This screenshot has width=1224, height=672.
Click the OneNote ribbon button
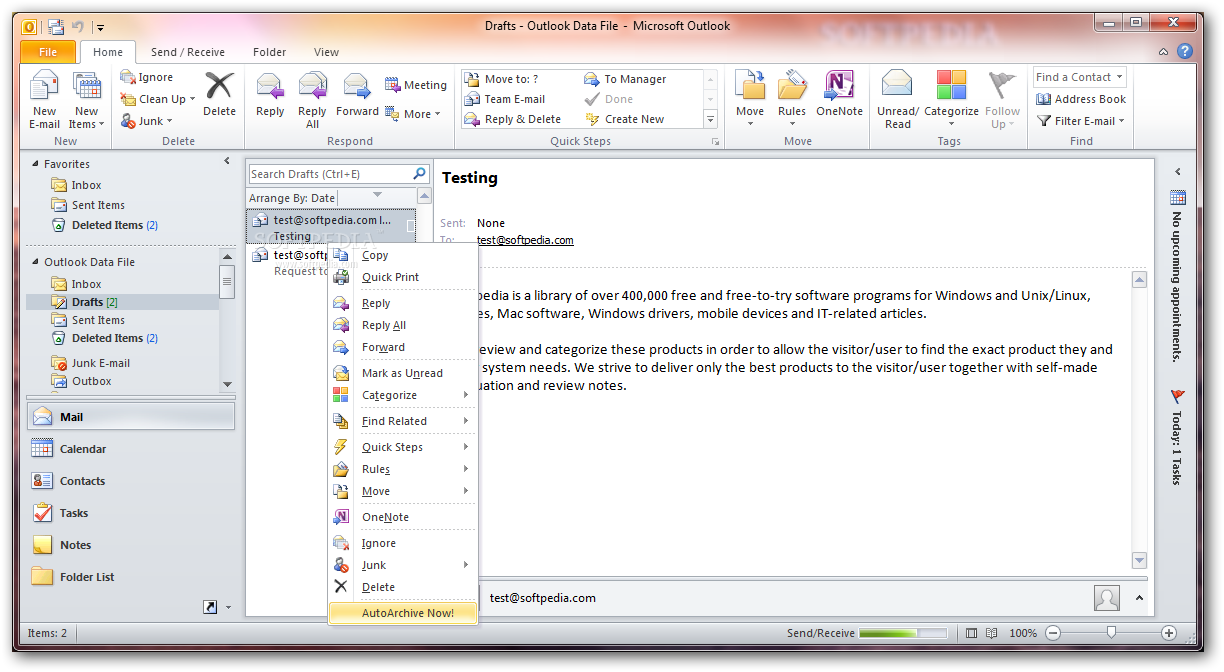(x=839, y=96)
